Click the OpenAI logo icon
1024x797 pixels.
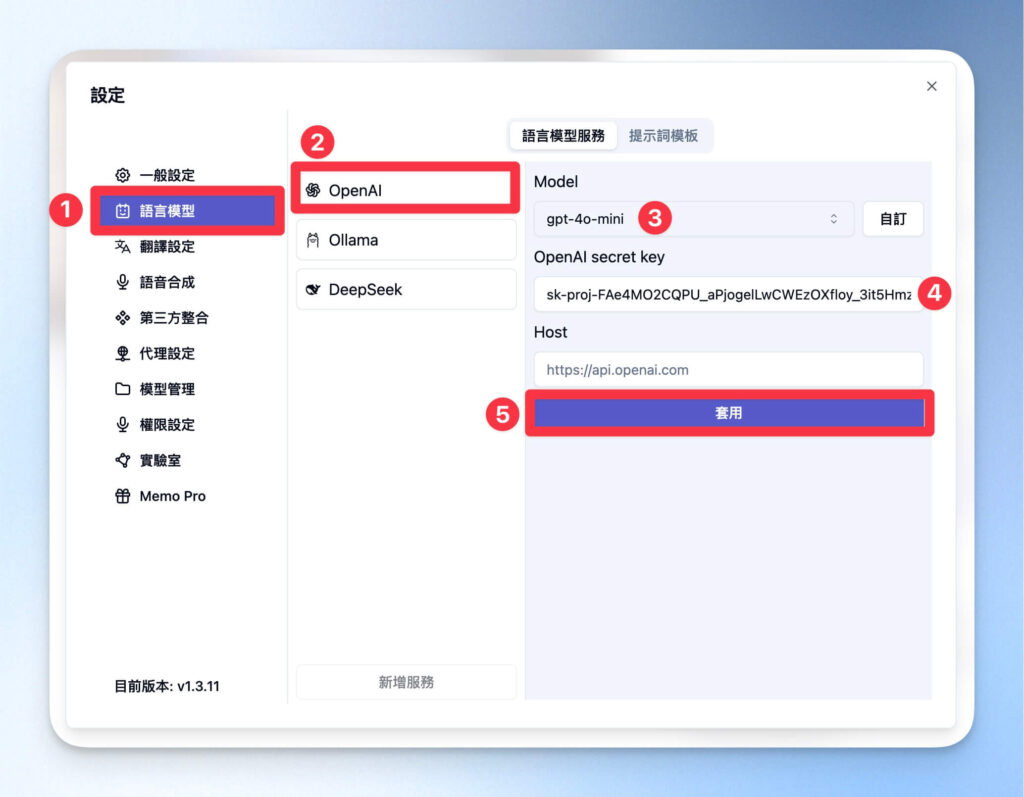click(313, 190)
